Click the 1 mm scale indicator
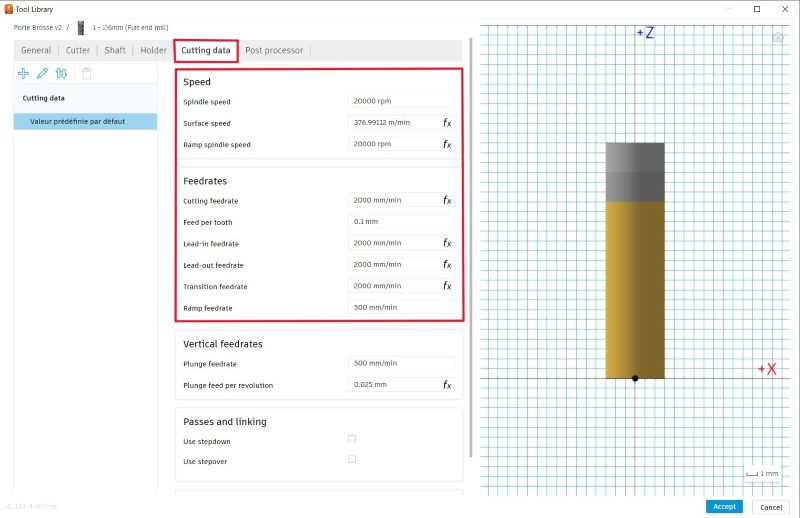 pos(762,474)
